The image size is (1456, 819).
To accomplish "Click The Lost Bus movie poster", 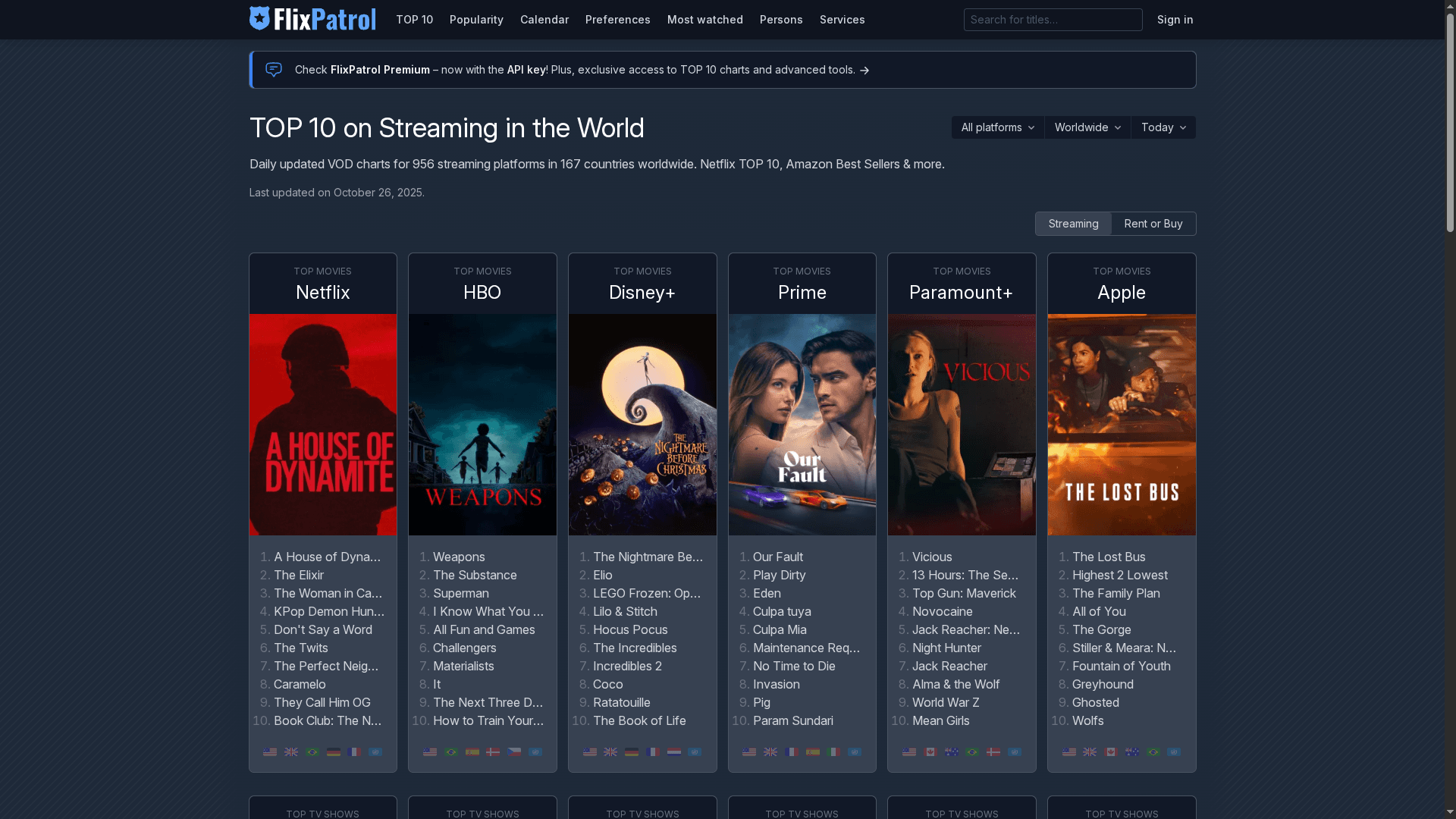I will (1122, 425).
